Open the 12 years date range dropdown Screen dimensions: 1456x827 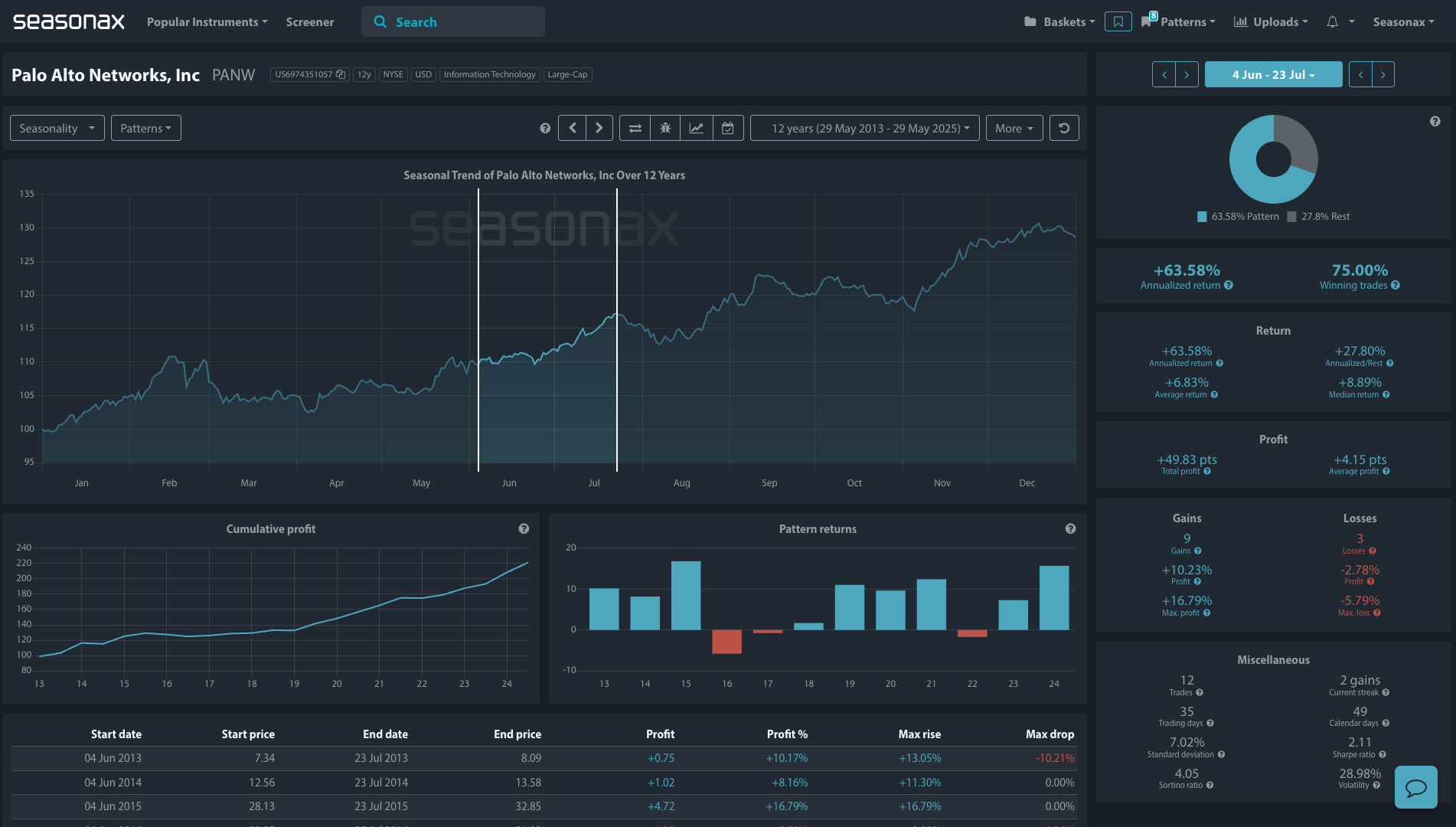coord(865,128)
